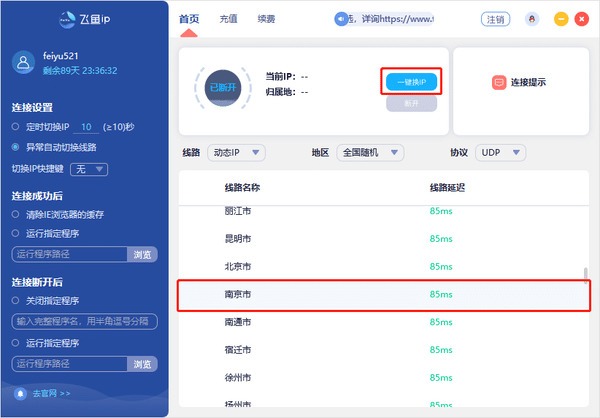The width and height of the screenshot is (600, 418).
Task: Click the speaker announcement icon in the header
Action: [341, 19]
